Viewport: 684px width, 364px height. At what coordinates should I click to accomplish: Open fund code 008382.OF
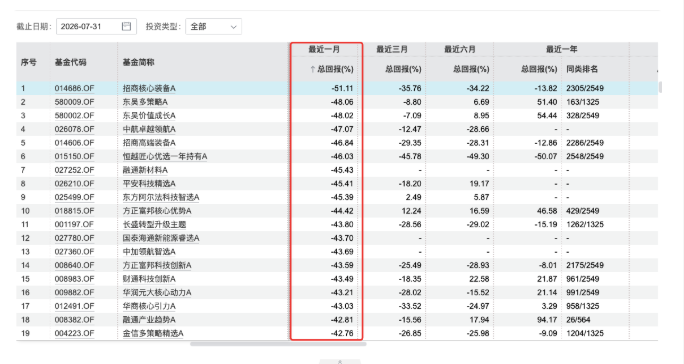(74, 320)
